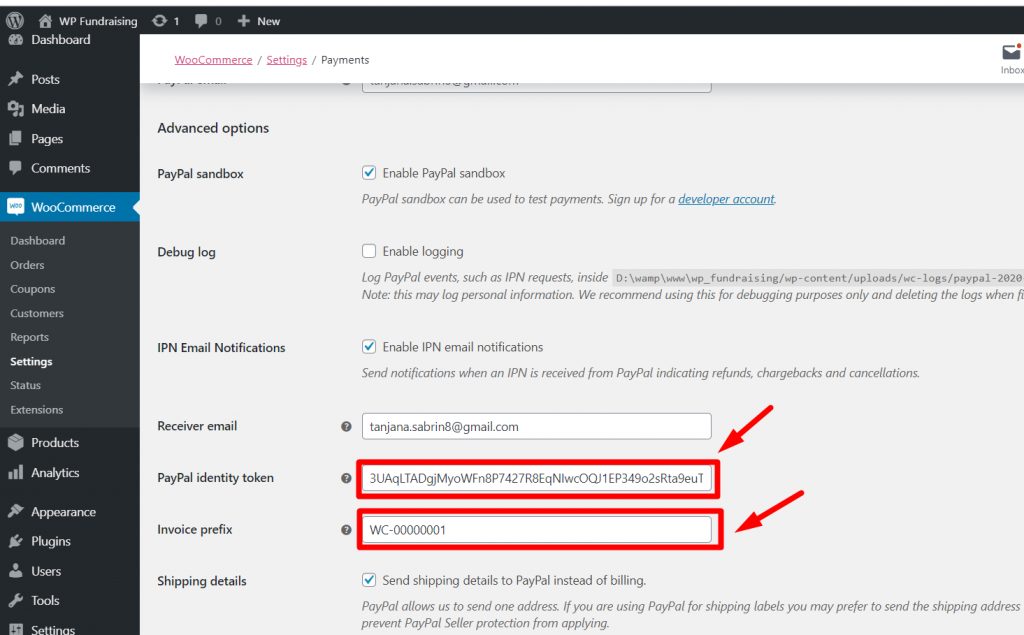Open the Media menu item
Viewport: 1024px width, 635px height.
[x=48, y=108]
